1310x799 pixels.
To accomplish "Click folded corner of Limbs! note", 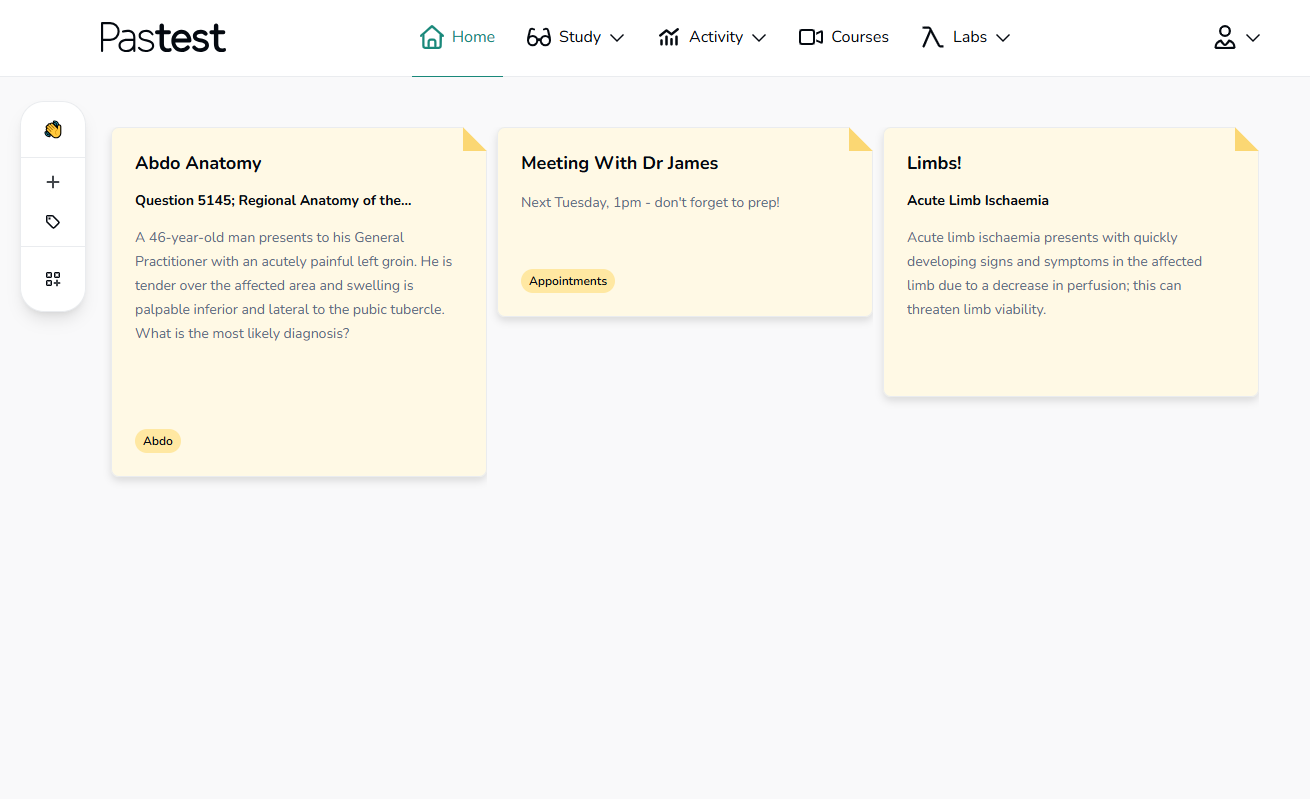I will [1246, 140].
